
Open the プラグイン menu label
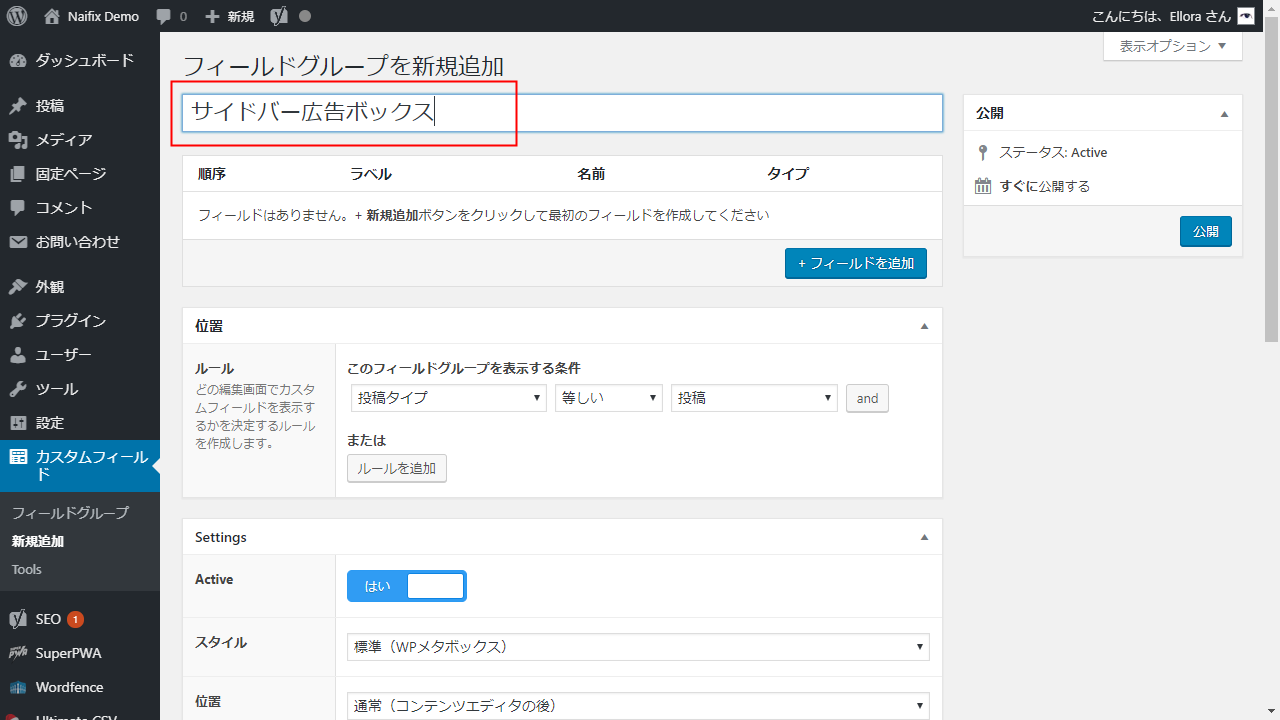click(x=71, y=321)
